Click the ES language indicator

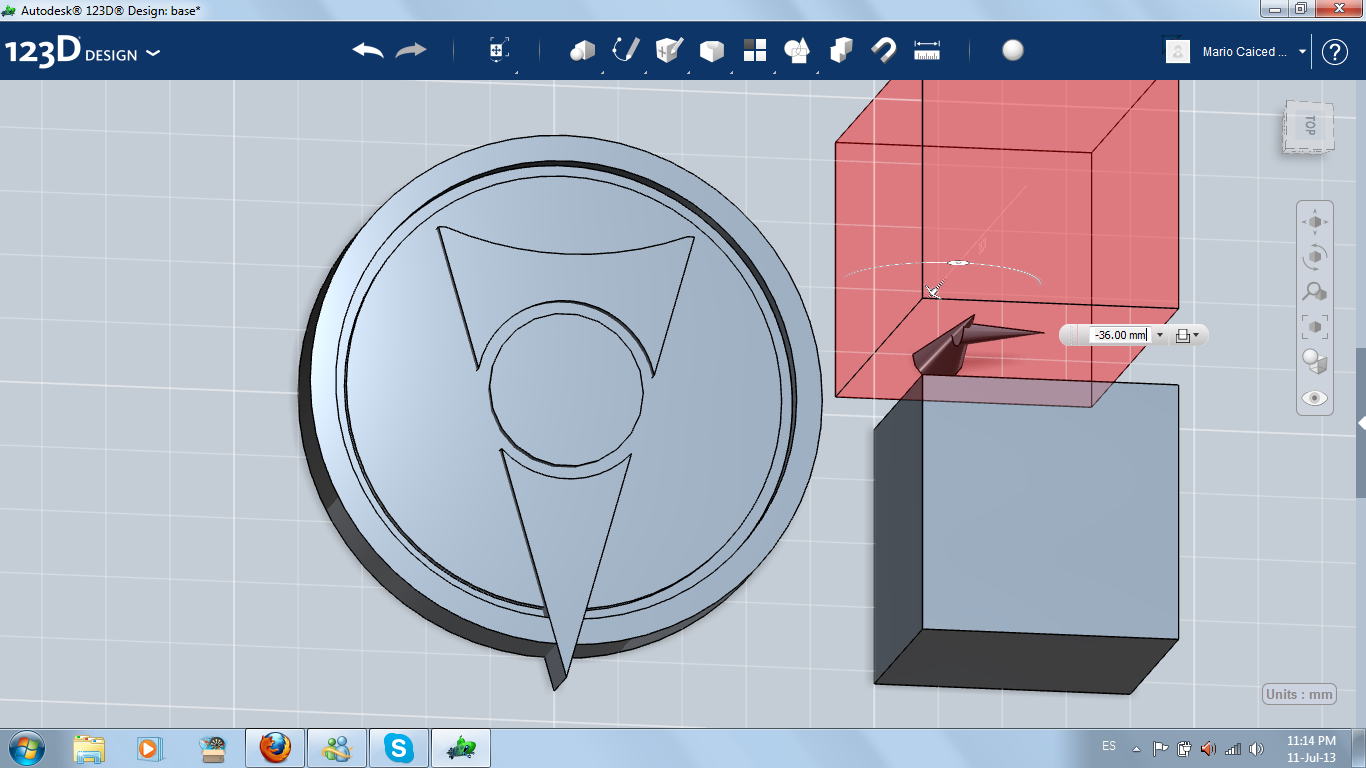pos(1109,746)
